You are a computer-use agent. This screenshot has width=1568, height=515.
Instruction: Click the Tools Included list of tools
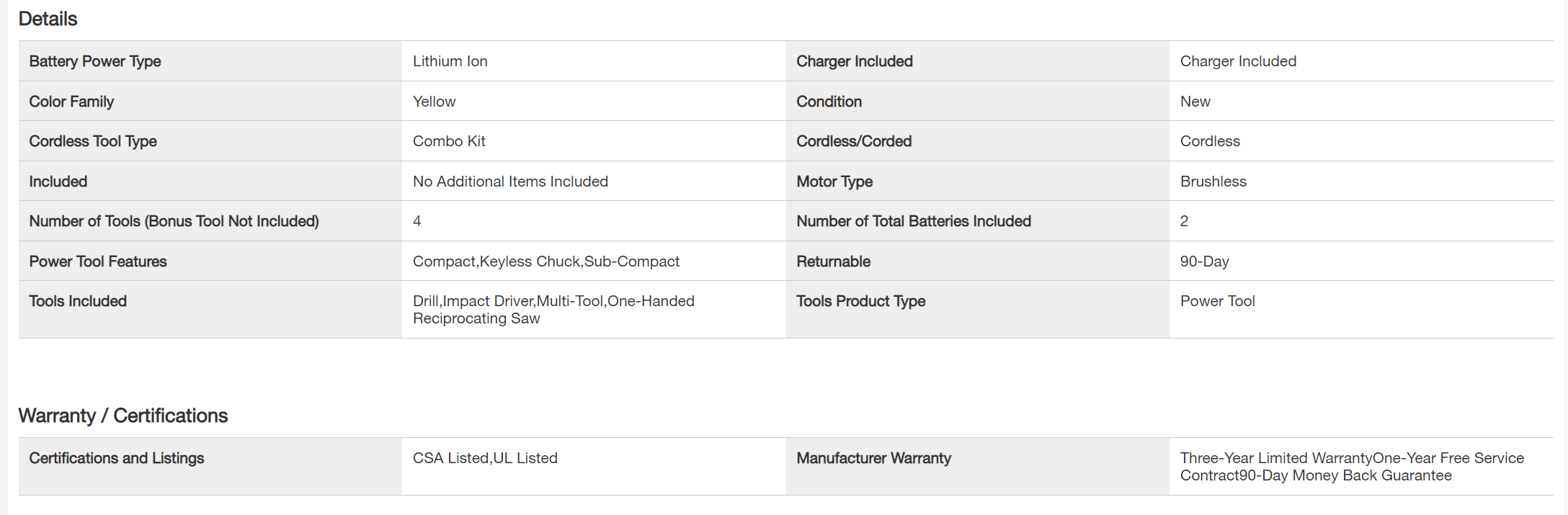tap(553, 310)
